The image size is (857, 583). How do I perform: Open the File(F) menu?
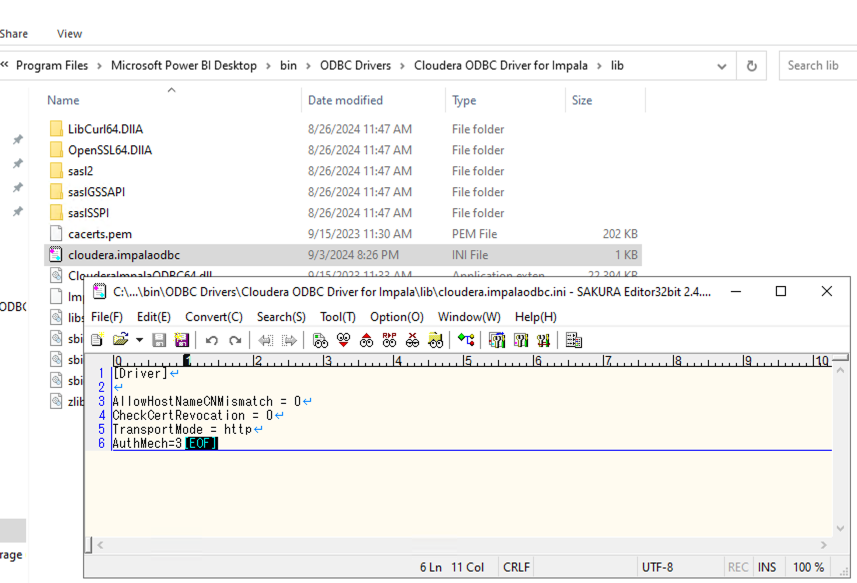(x=107, y=317)
